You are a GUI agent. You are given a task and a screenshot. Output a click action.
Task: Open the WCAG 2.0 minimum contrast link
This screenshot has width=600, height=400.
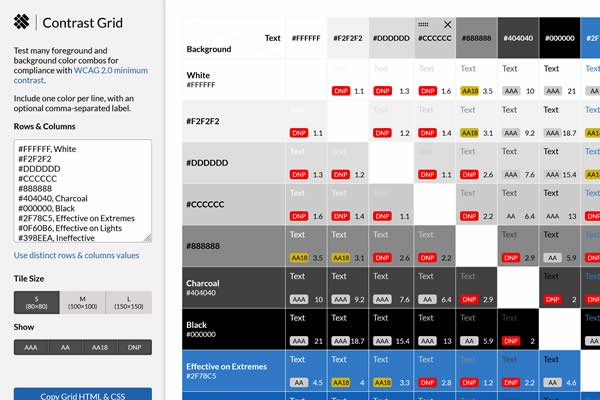tap(81, 75)
